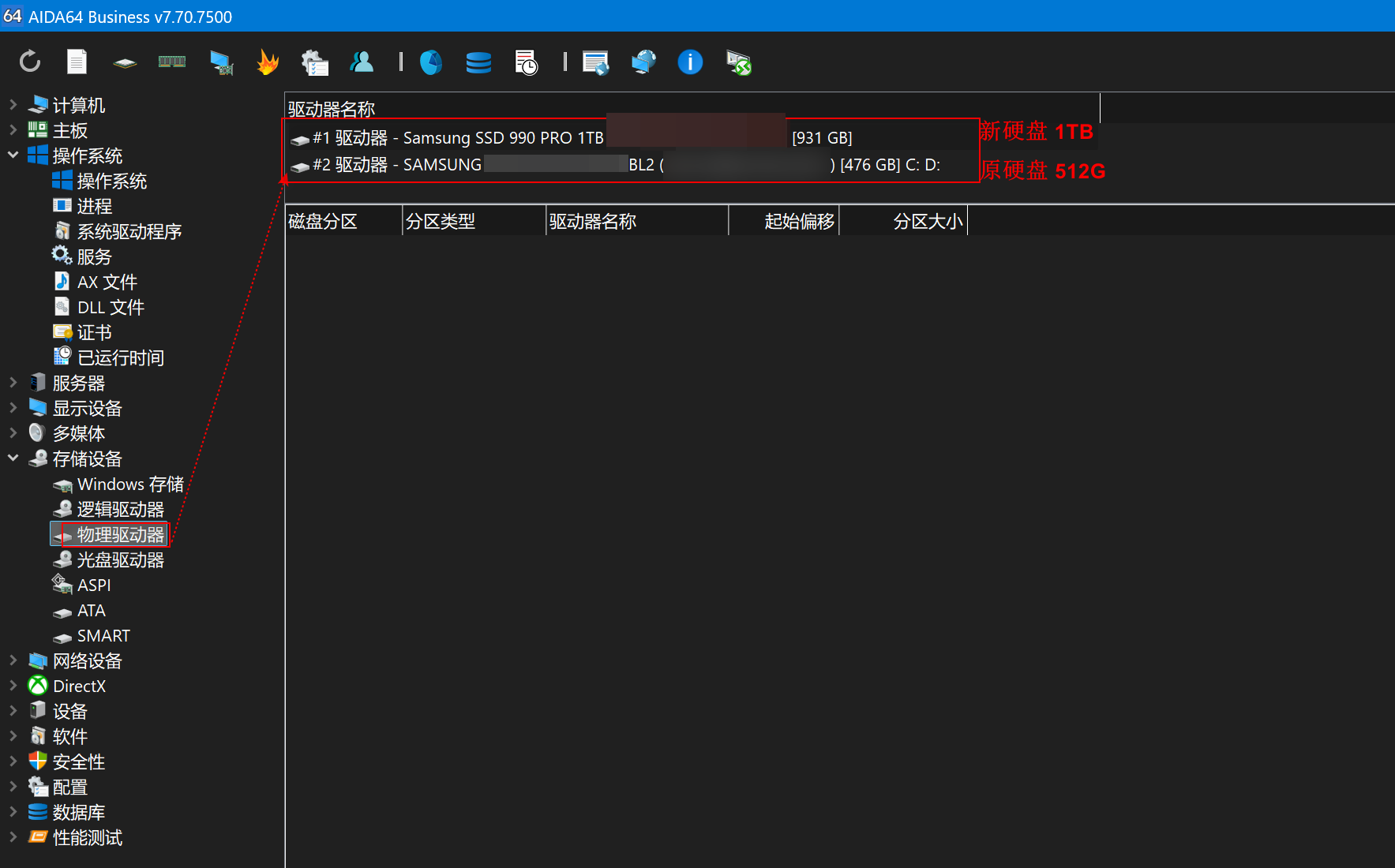The width and height of the screenshot is (1395, 868).
Task: Expand the 显示设备 tree node
Action: [13, 407]
